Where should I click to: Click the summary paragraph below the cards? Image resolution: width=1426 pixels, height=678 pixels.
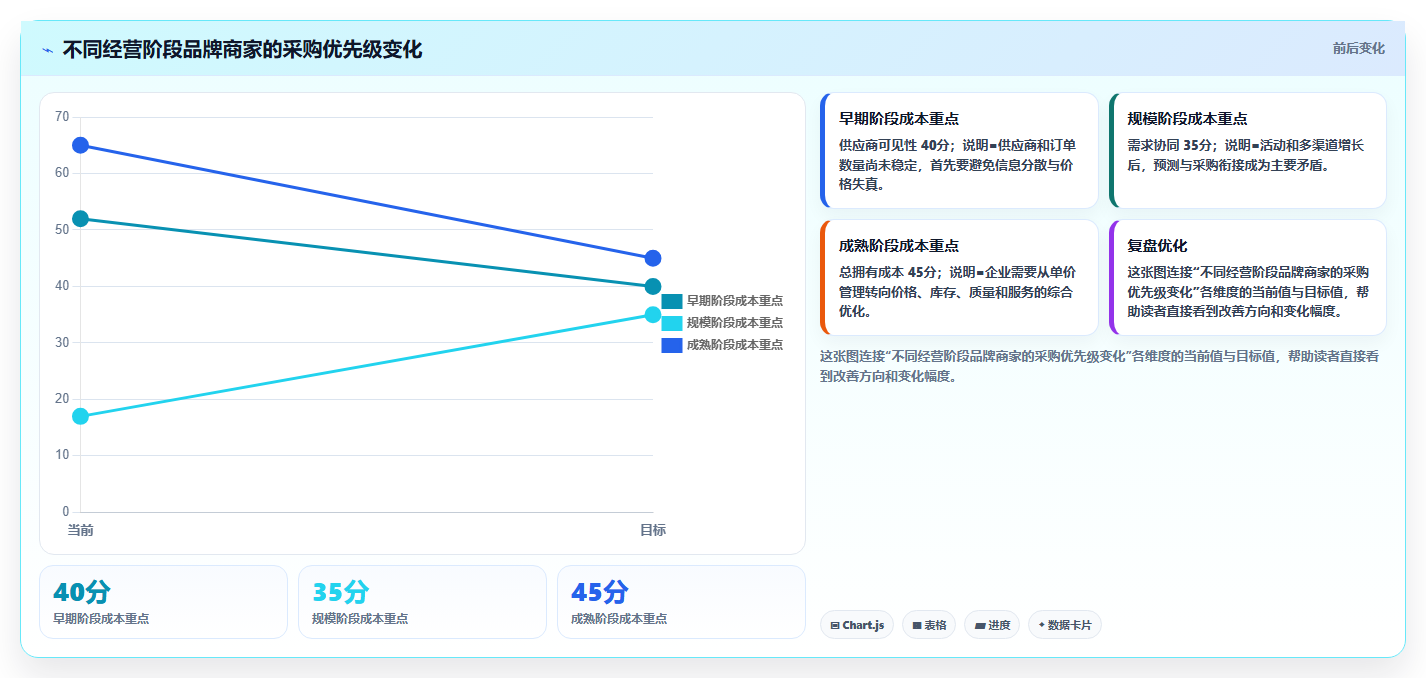tap(1100, 366)
